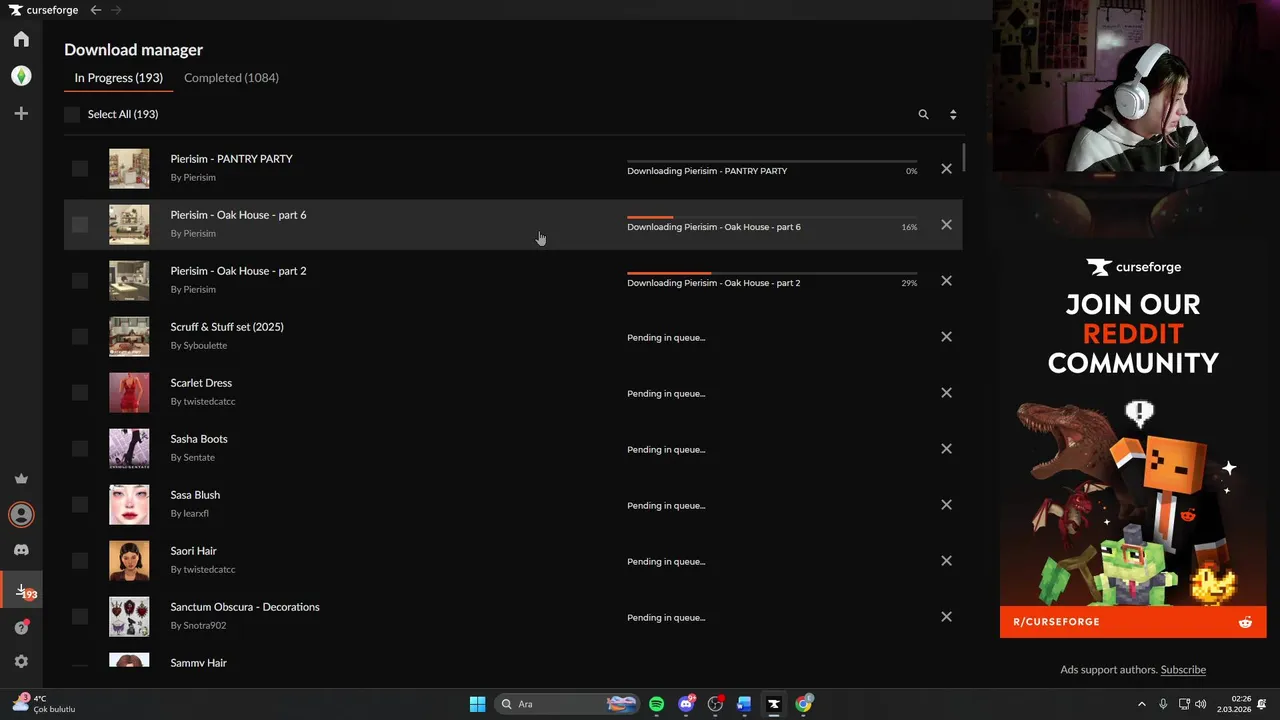Open the premium crown icon in sidebar
Image resolution: width=1280 pixels, height=720 pixels.
(x=21, y=479)
